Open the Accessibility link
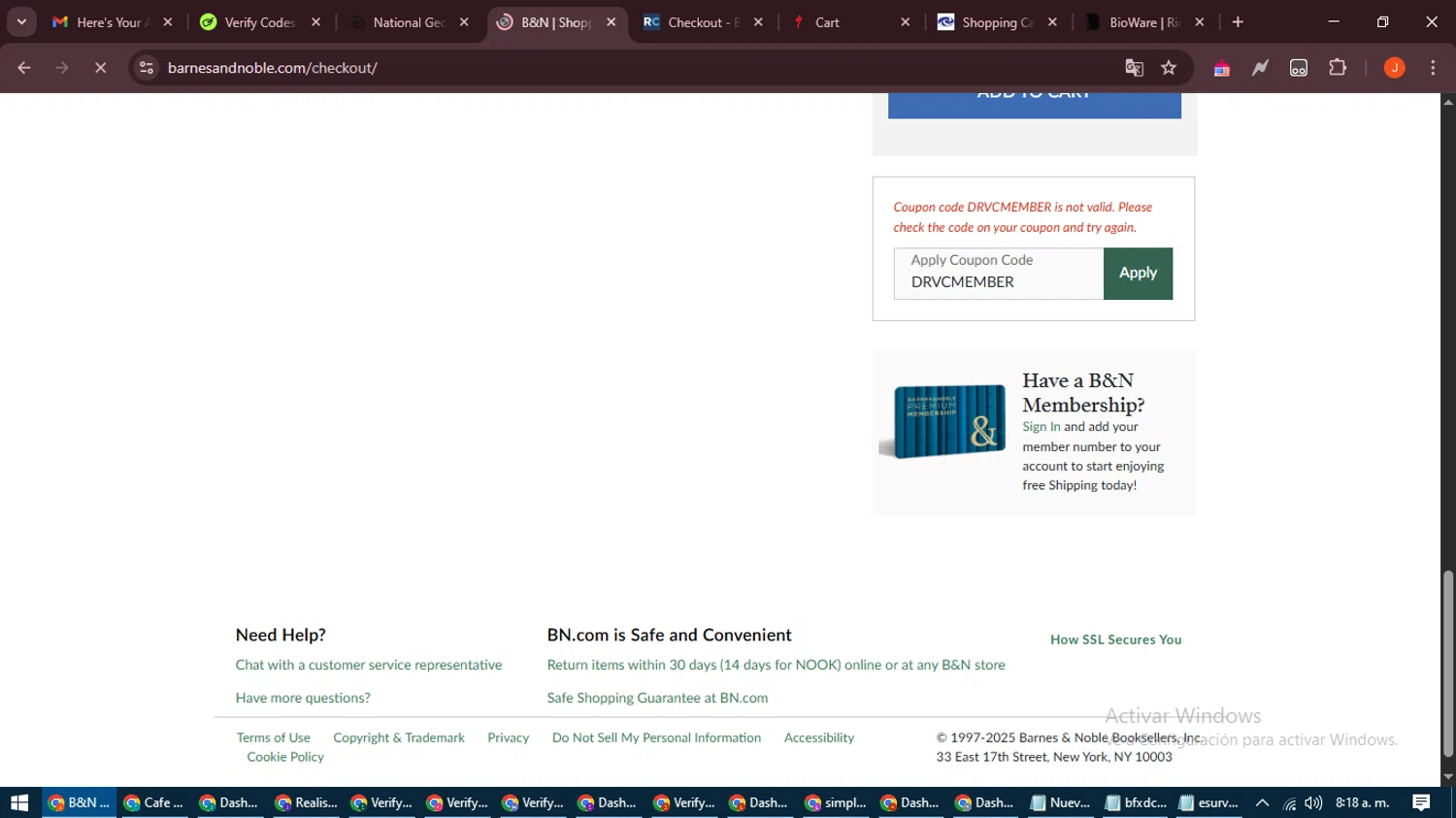The width and height of the screenshot is (1456, 818). click(819, 737)
